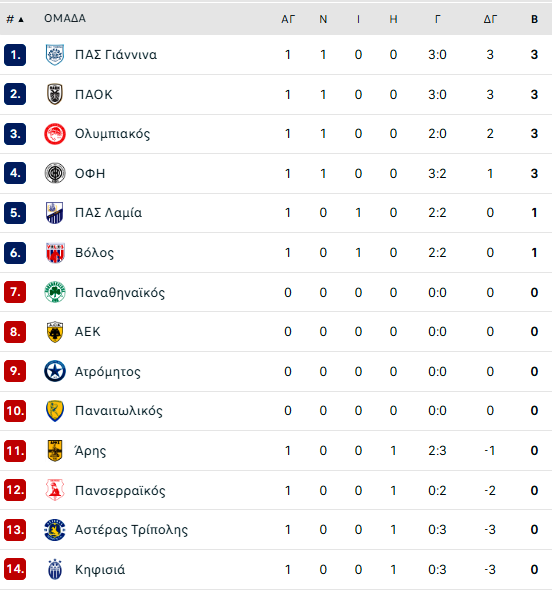The image size is (552, 595).
Task: Click the Άρης club emblem
Action: (55, 450)
